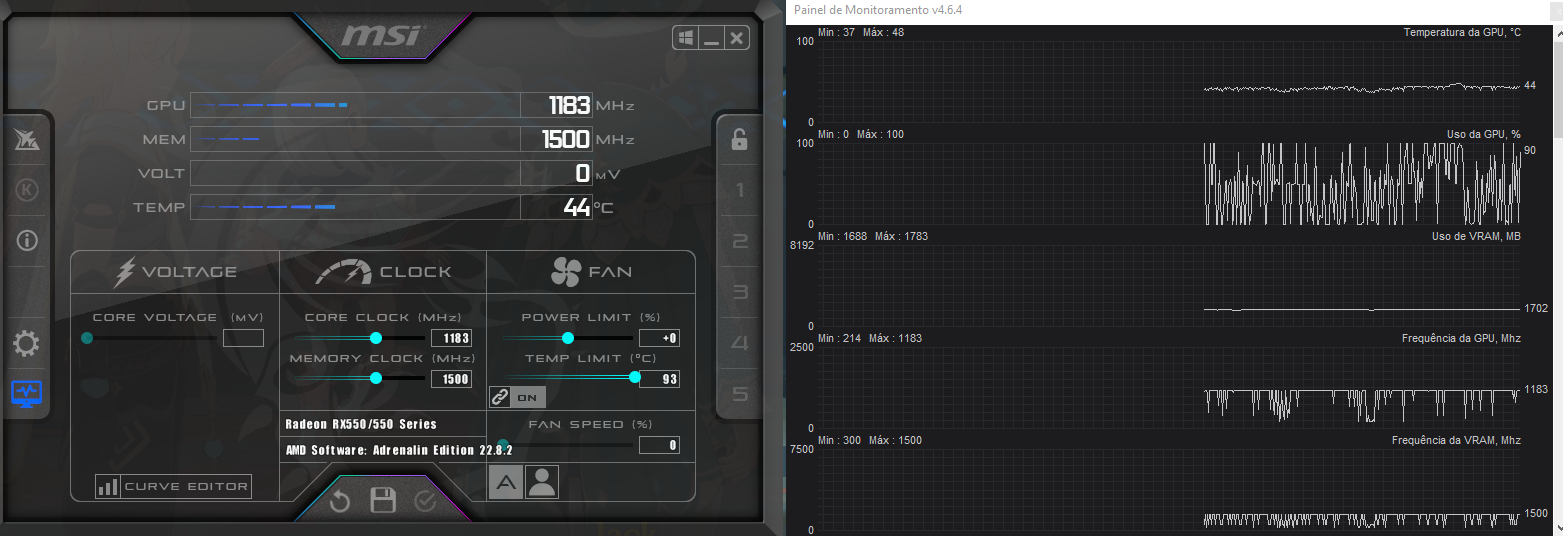Viewport: 1563px width, 536px height.
Task: Reset settings with the revert arrow icon
Action: [340, 501]
